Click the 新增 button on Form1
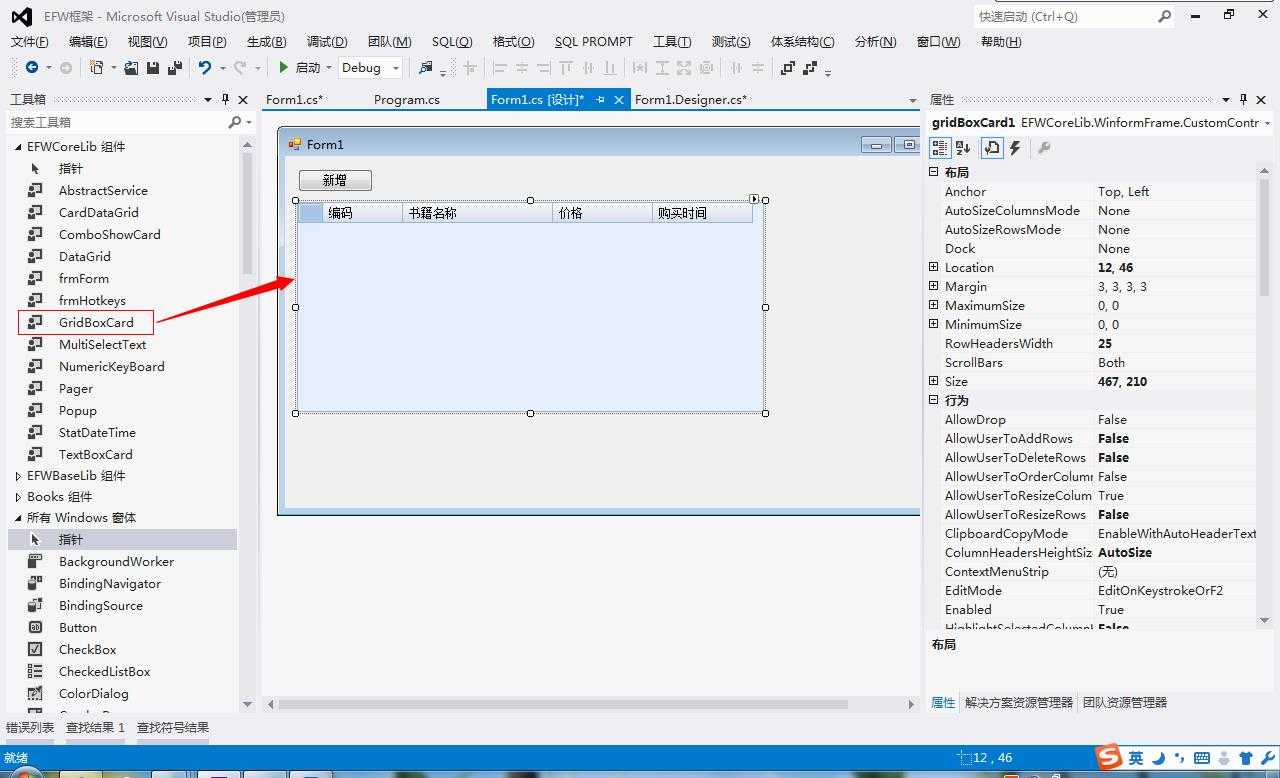The image size is (1280, 778). click(x=335, y=180)
